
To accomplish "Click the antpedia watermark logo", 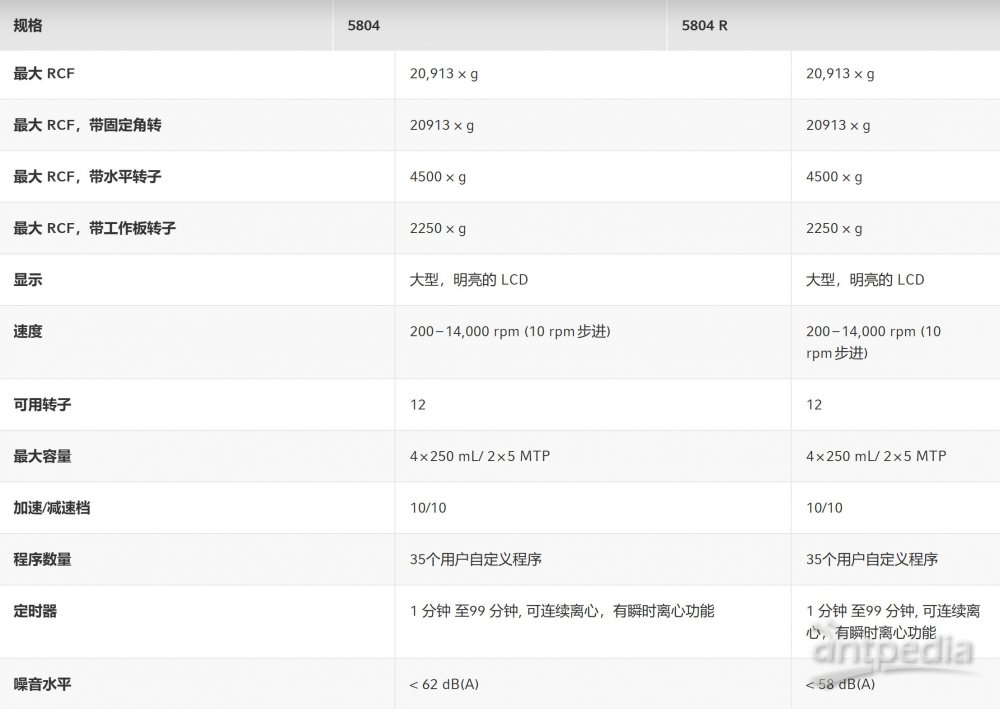I will [x=892, y=654].
